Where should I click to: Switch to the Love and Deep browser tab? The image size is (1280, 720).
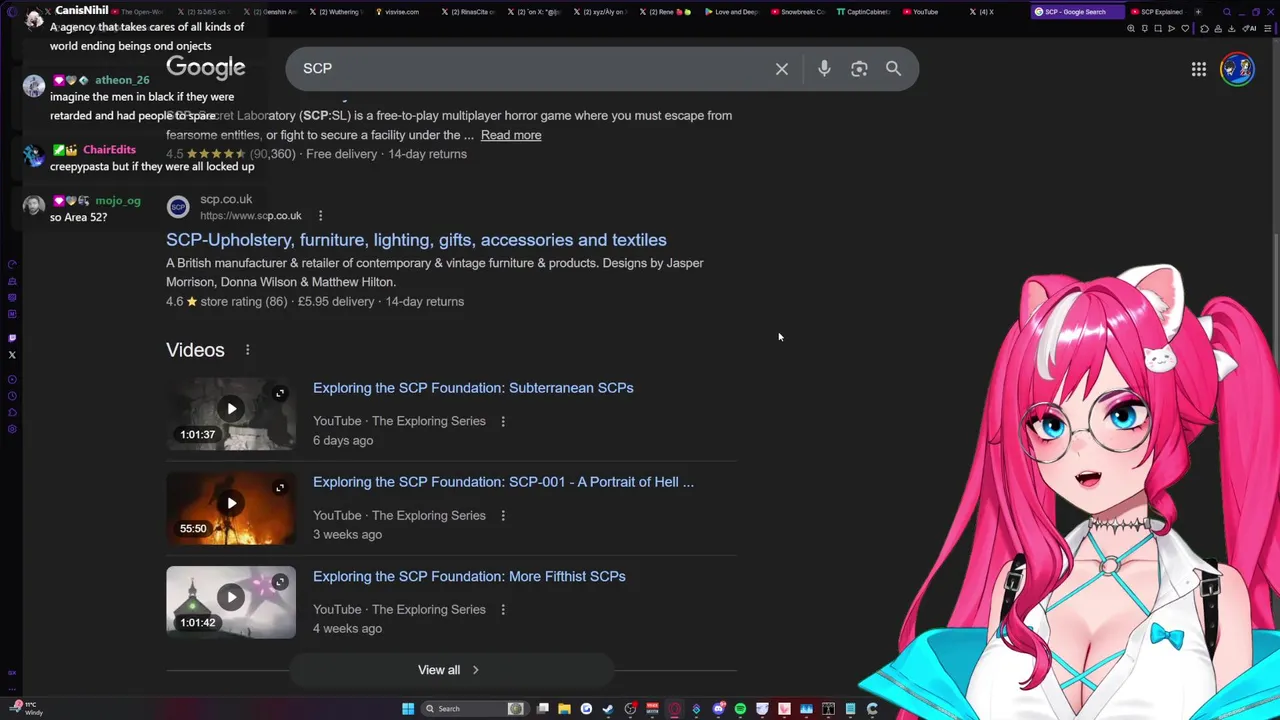731,12
